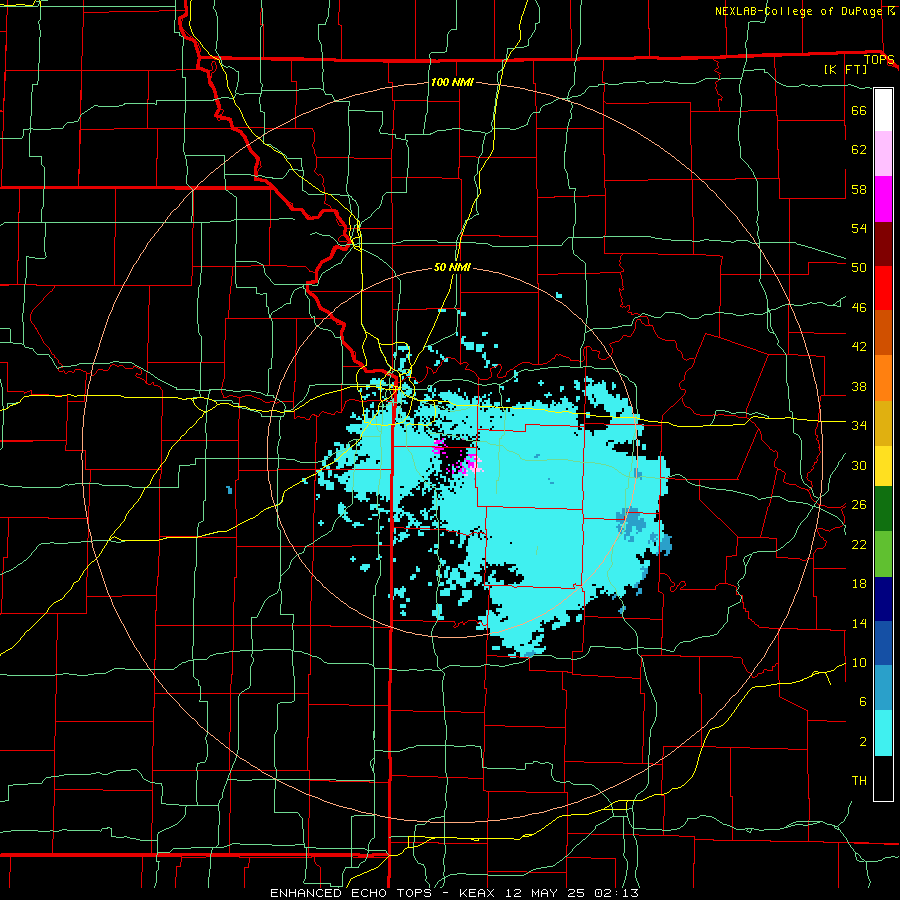Click the legend value 22
Image resolution: width=900 pixels, height=900 pixels.
pos(859,544)
